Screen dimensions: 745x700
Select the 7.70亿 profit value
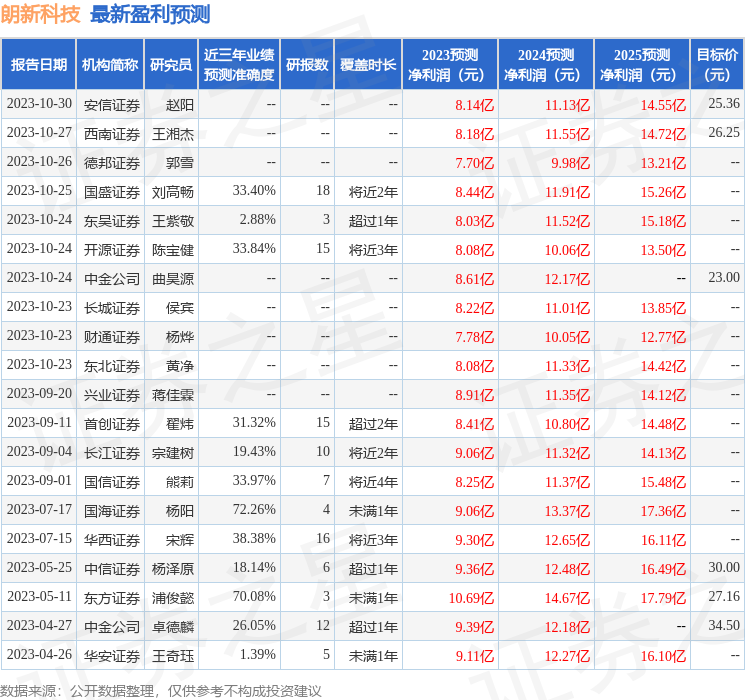point(474,163)
